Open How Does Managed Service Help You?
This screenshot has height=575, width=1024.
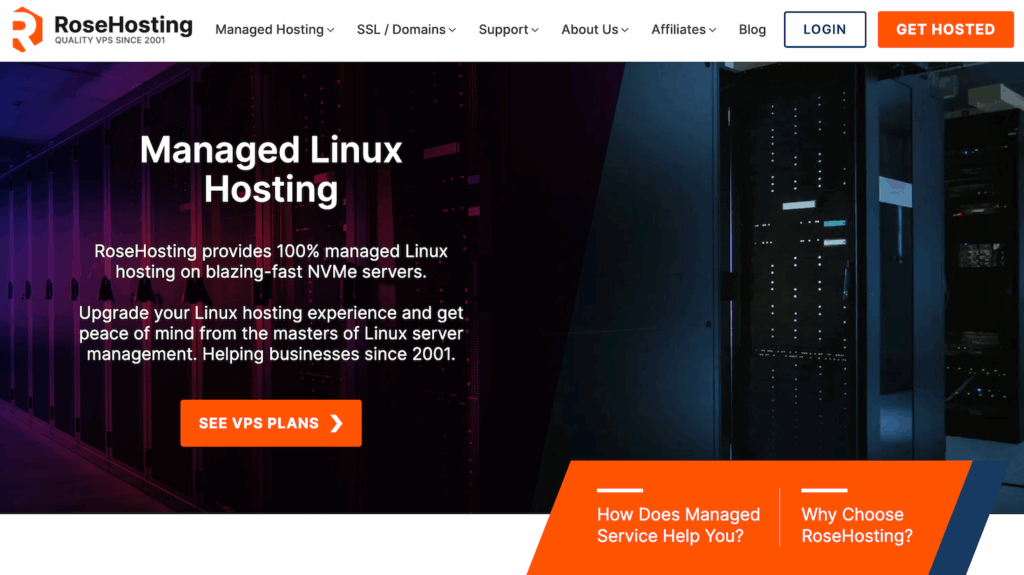pyautogui.click(x=678, y=525)
